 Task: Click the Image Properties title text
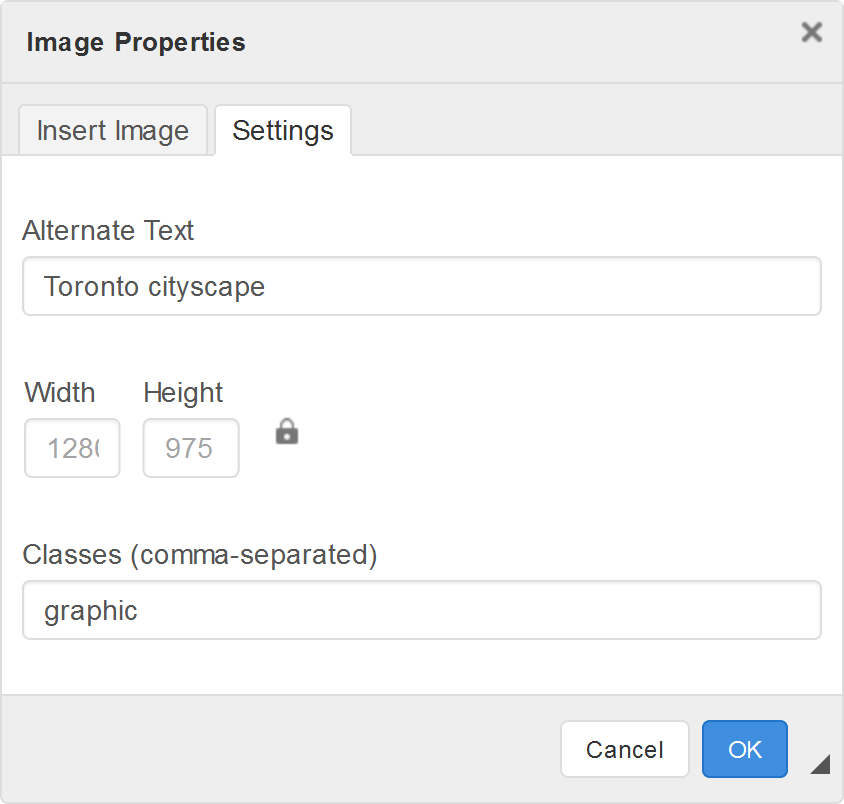[136, 43]
